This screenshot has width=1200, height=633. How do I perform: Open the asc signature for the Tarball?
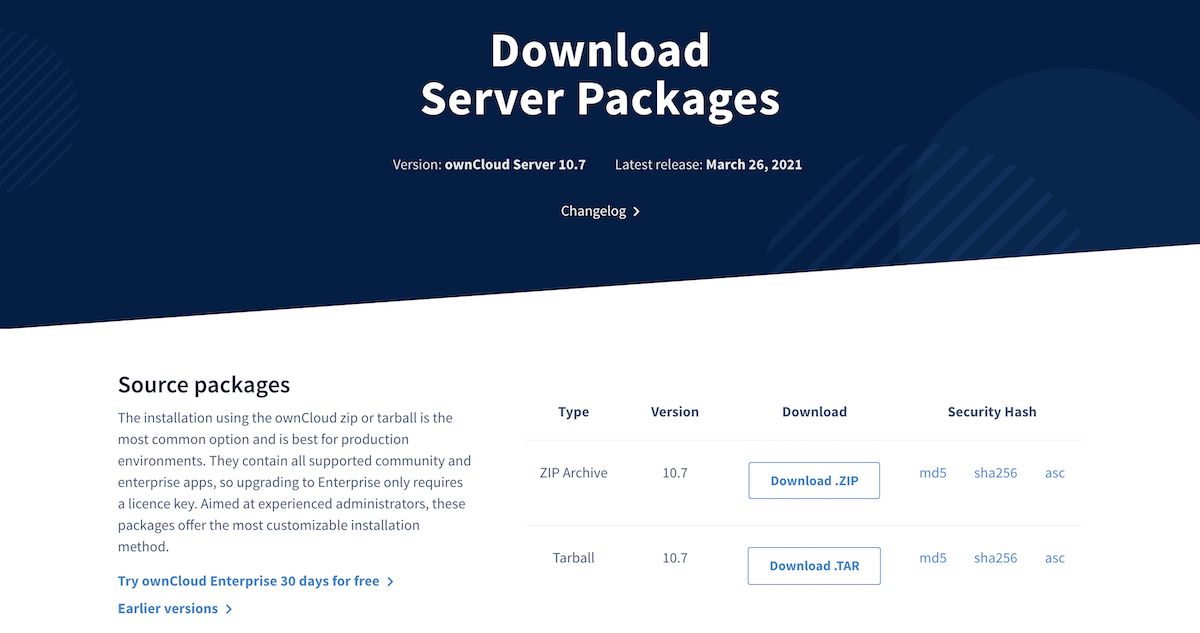pyautogui.click(x=1054, y=558)
